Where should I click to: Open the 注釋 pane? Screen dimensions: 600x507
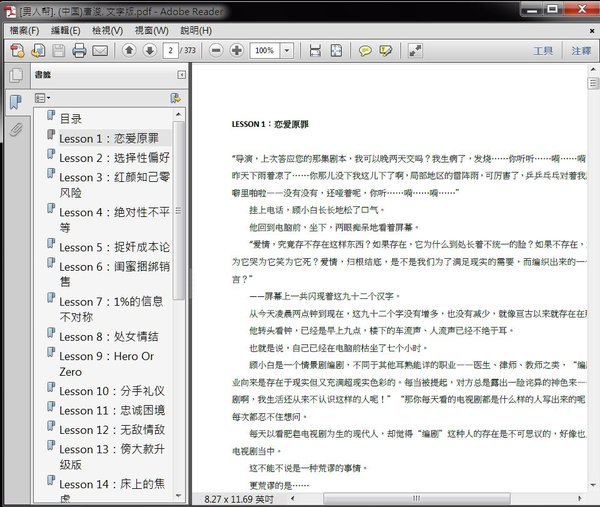pyautogui.click(x=581, y=50)
